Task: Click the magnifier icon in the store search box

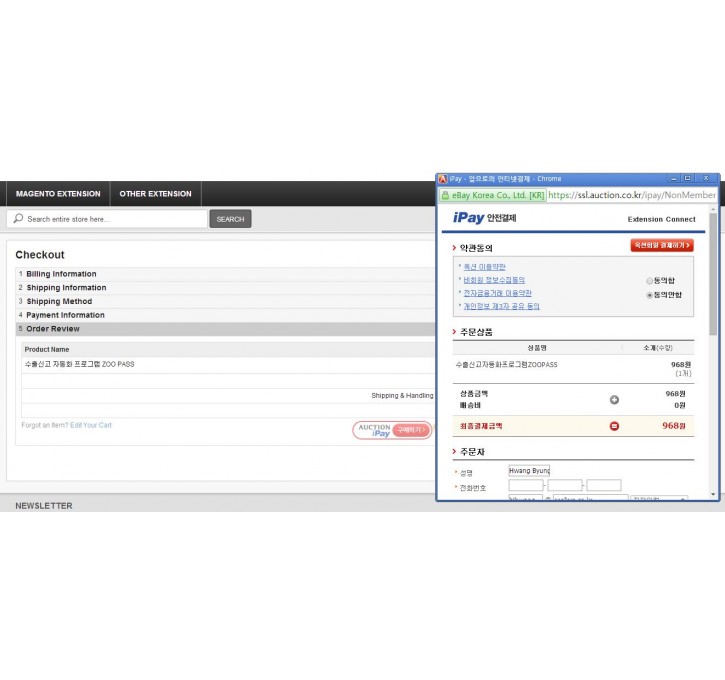Action: pyautogui.click(x=18, y=219)
